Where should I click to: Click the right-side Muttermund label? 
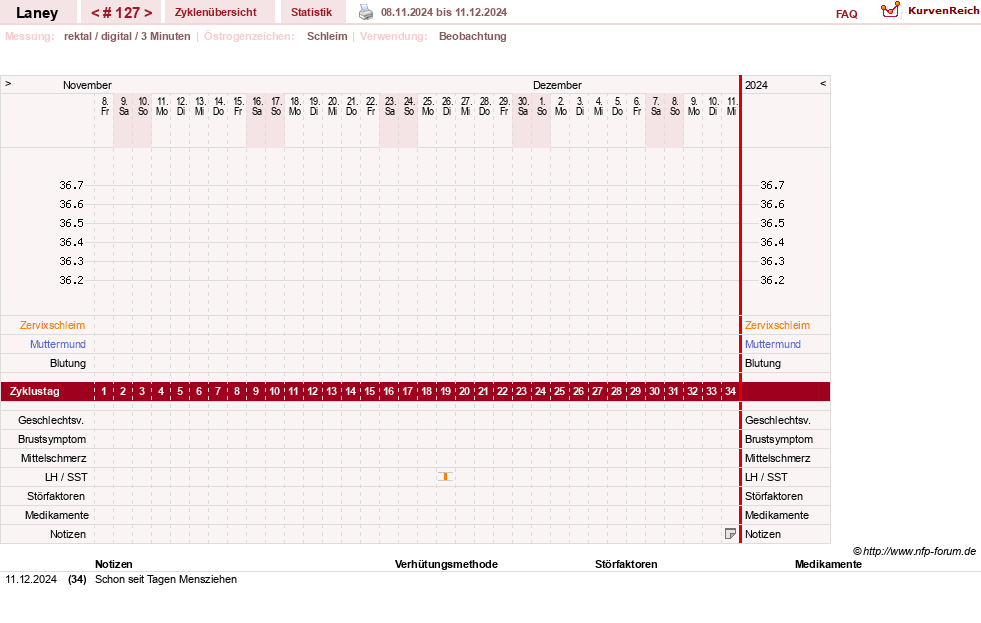coord(773,344)
